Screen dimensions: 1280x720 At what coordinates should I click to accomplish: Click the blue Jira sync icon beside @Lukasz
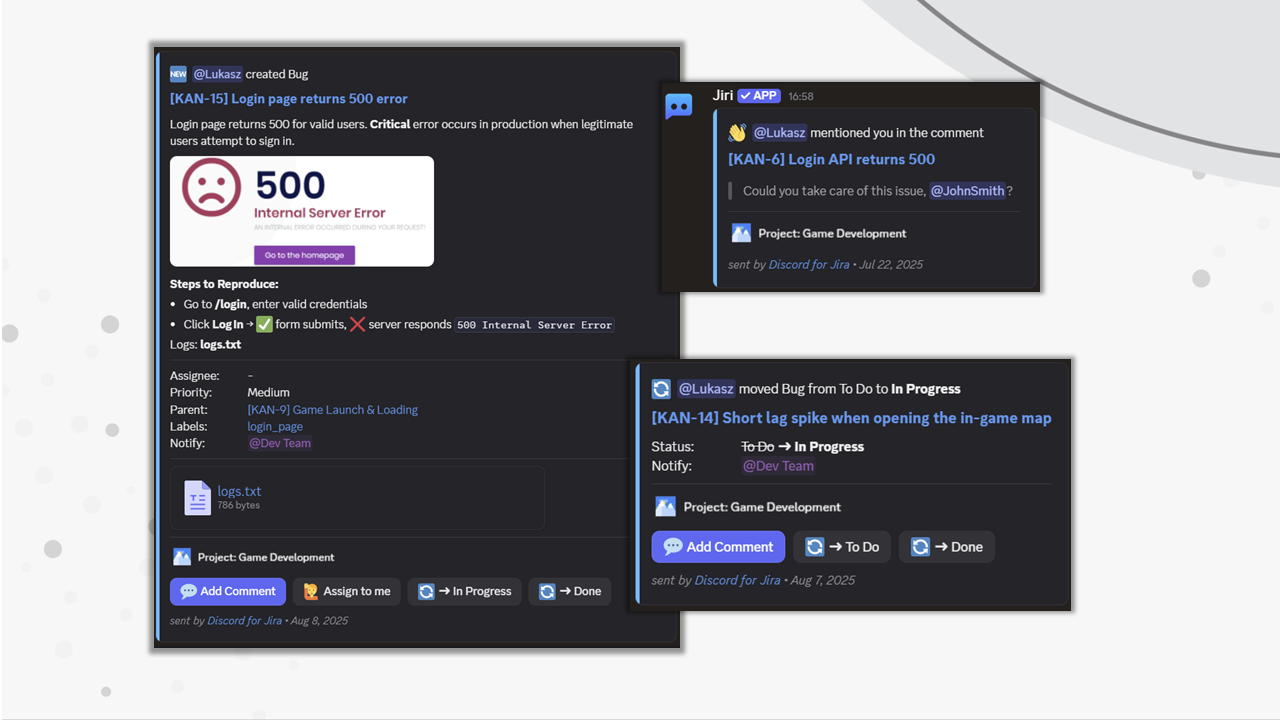(x=661, y=389)
